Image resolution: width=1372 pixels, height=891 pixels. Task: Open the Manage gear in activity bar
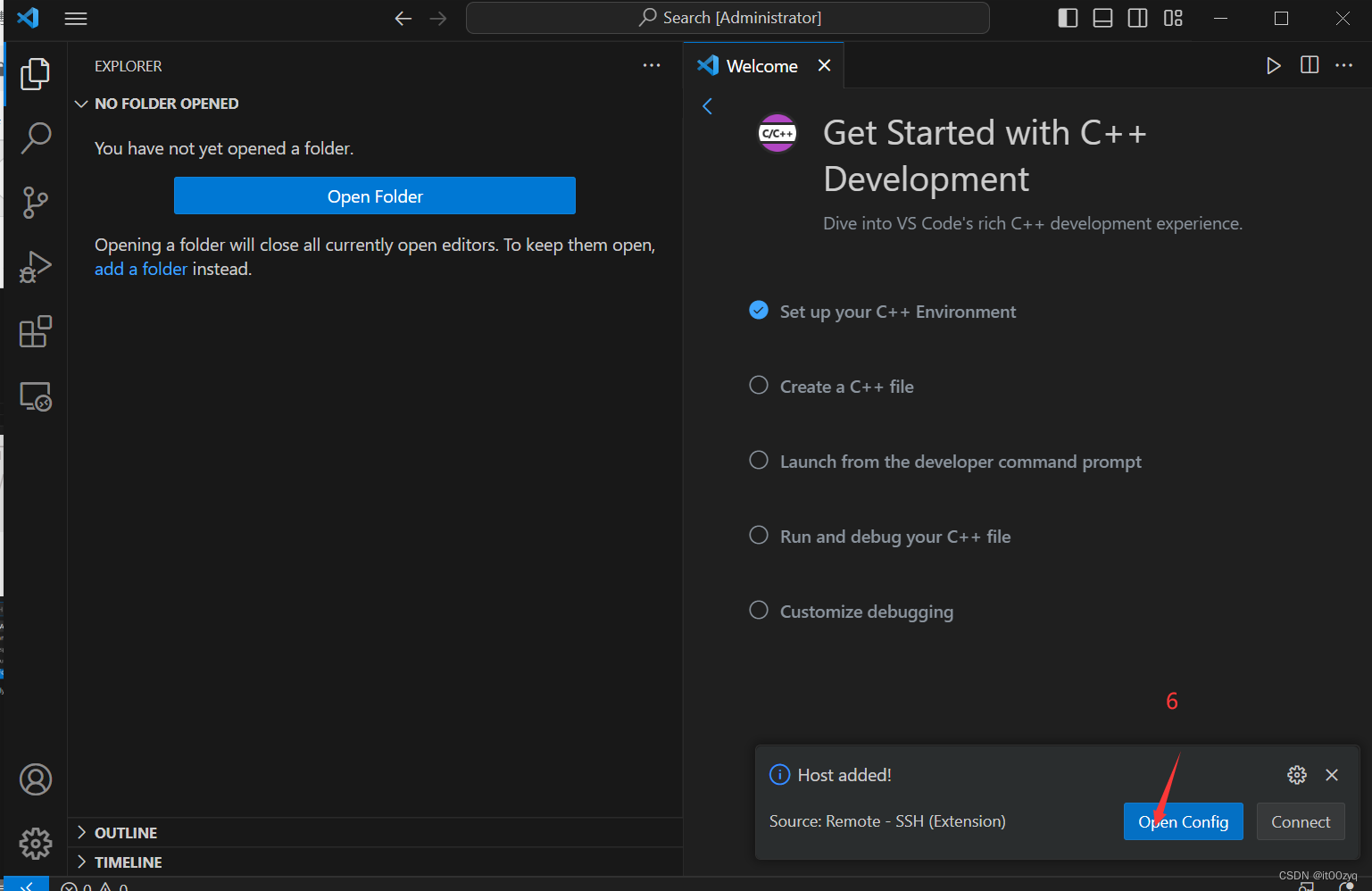pos(36,844)
